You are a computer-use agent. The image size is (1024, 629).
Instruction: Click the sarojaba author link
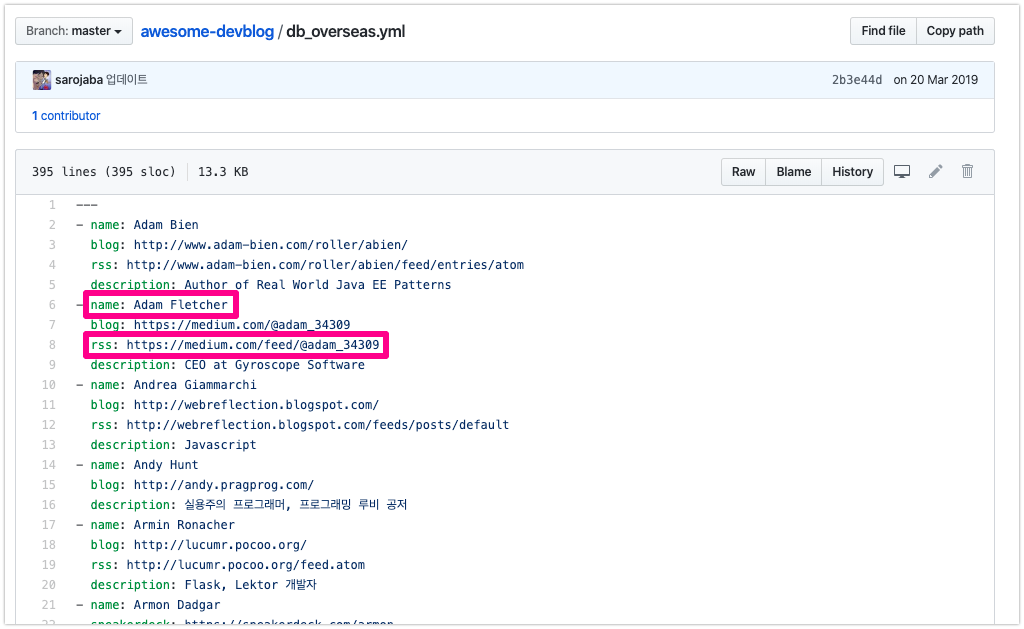pyautogui.click(x=79, y=80)
